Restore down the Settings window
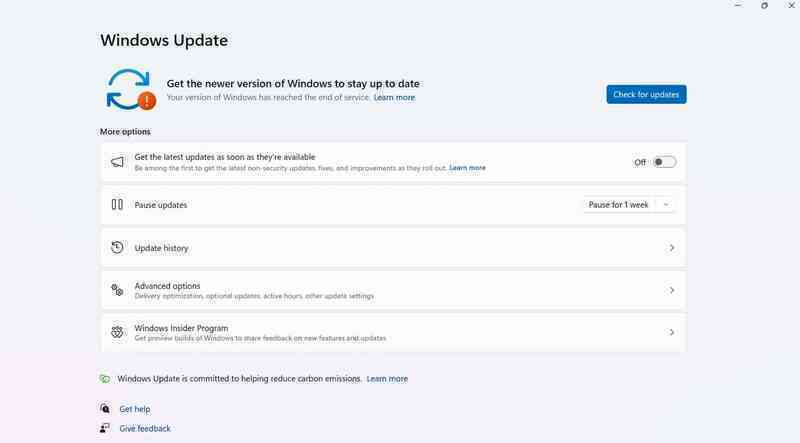The width and height of the screenshot is (800, 443). [x=764, y=6]
